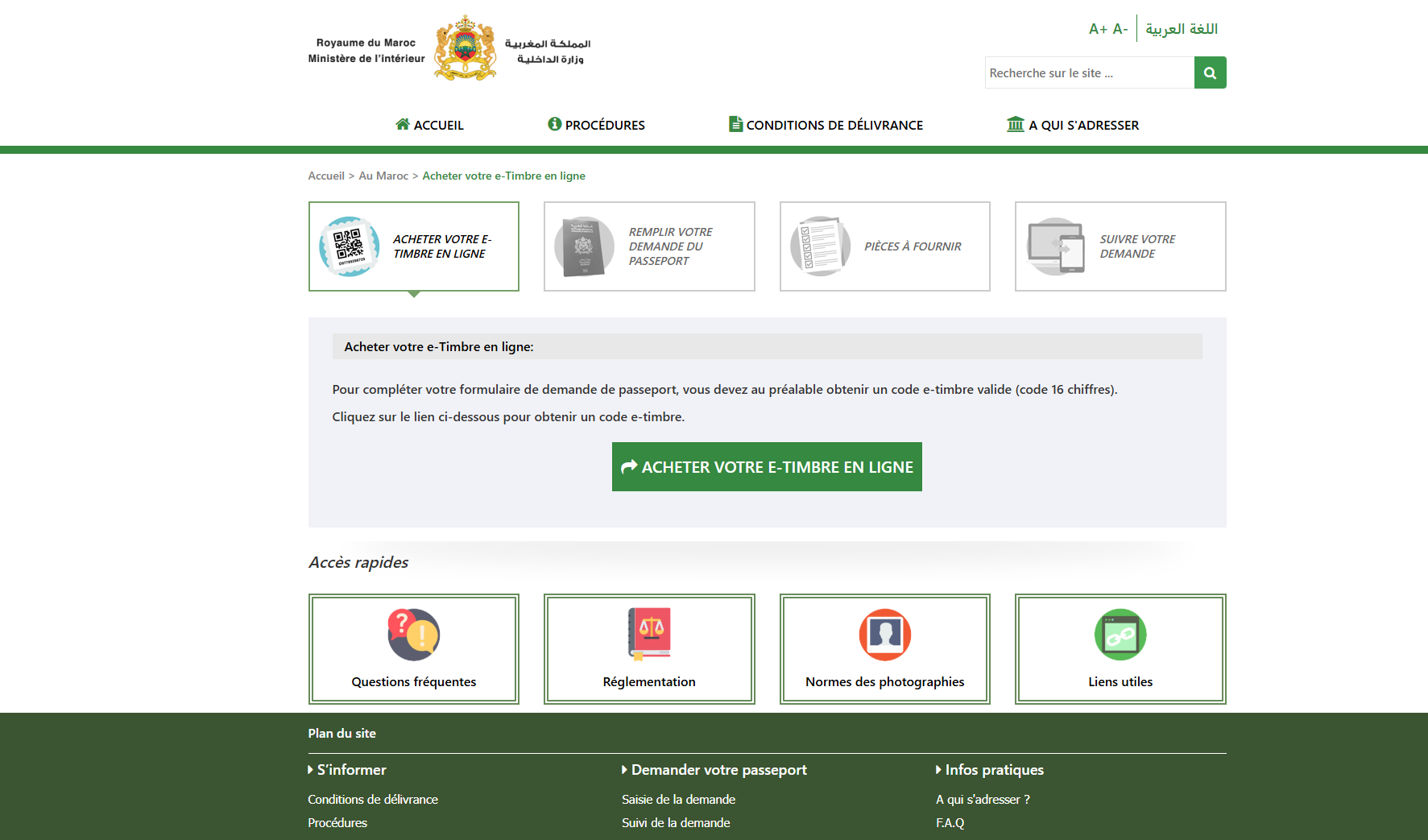The height and width of the screenshot is (840, 1428).
Task: Focus the Recherche sur le site field
Action: point(1090,72)
